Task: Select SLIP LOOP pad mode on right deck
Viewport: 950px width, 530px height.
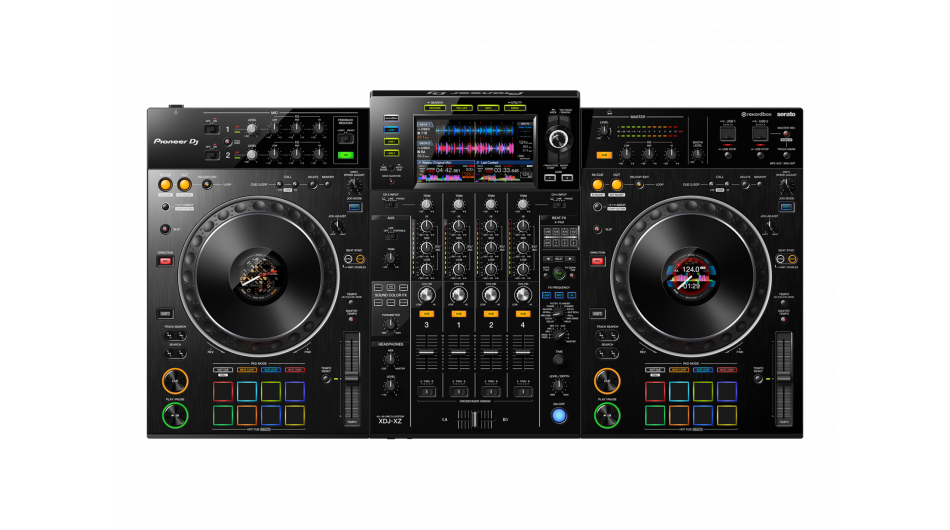Action: [703, 369]
